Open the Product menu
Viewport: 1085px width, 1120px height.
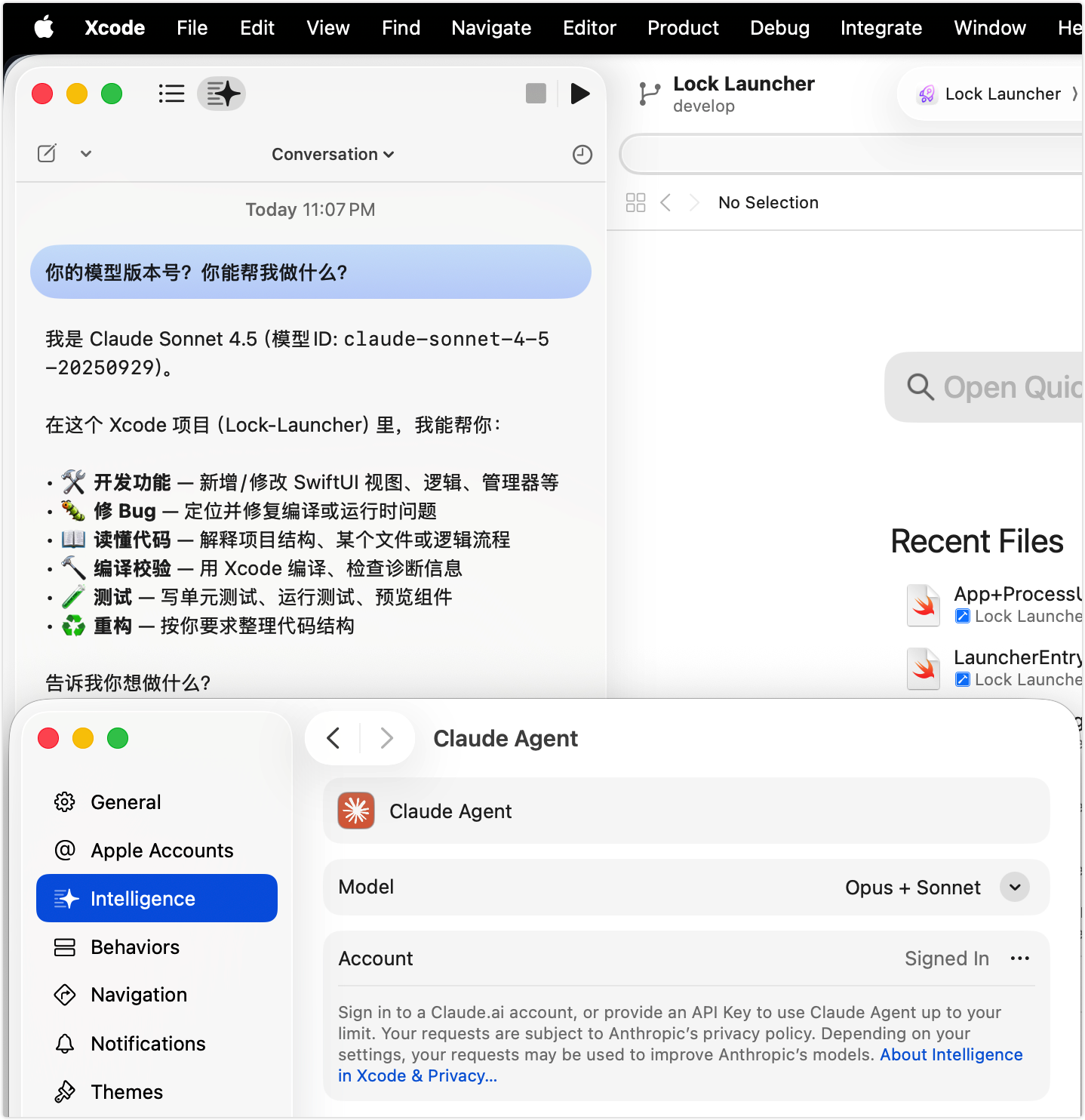pyautogui.click(x=683, y=28)
